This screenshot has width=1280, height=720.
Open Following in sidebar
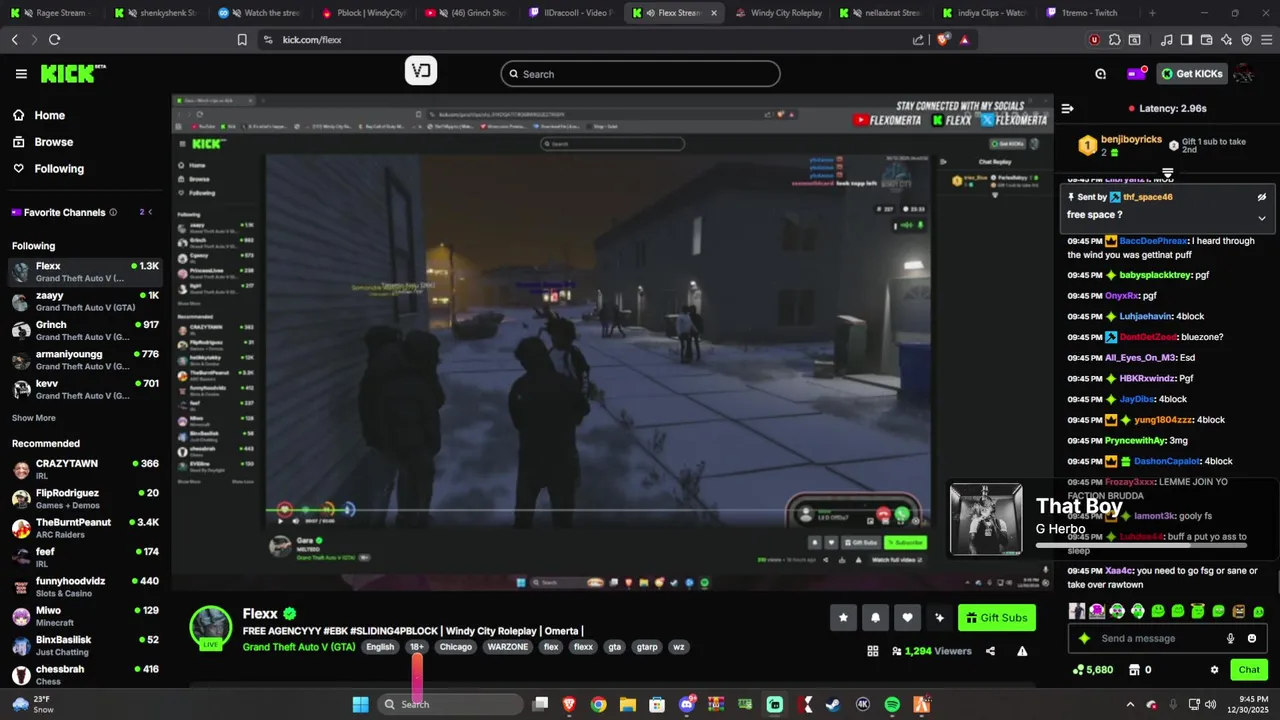[48, 169]
